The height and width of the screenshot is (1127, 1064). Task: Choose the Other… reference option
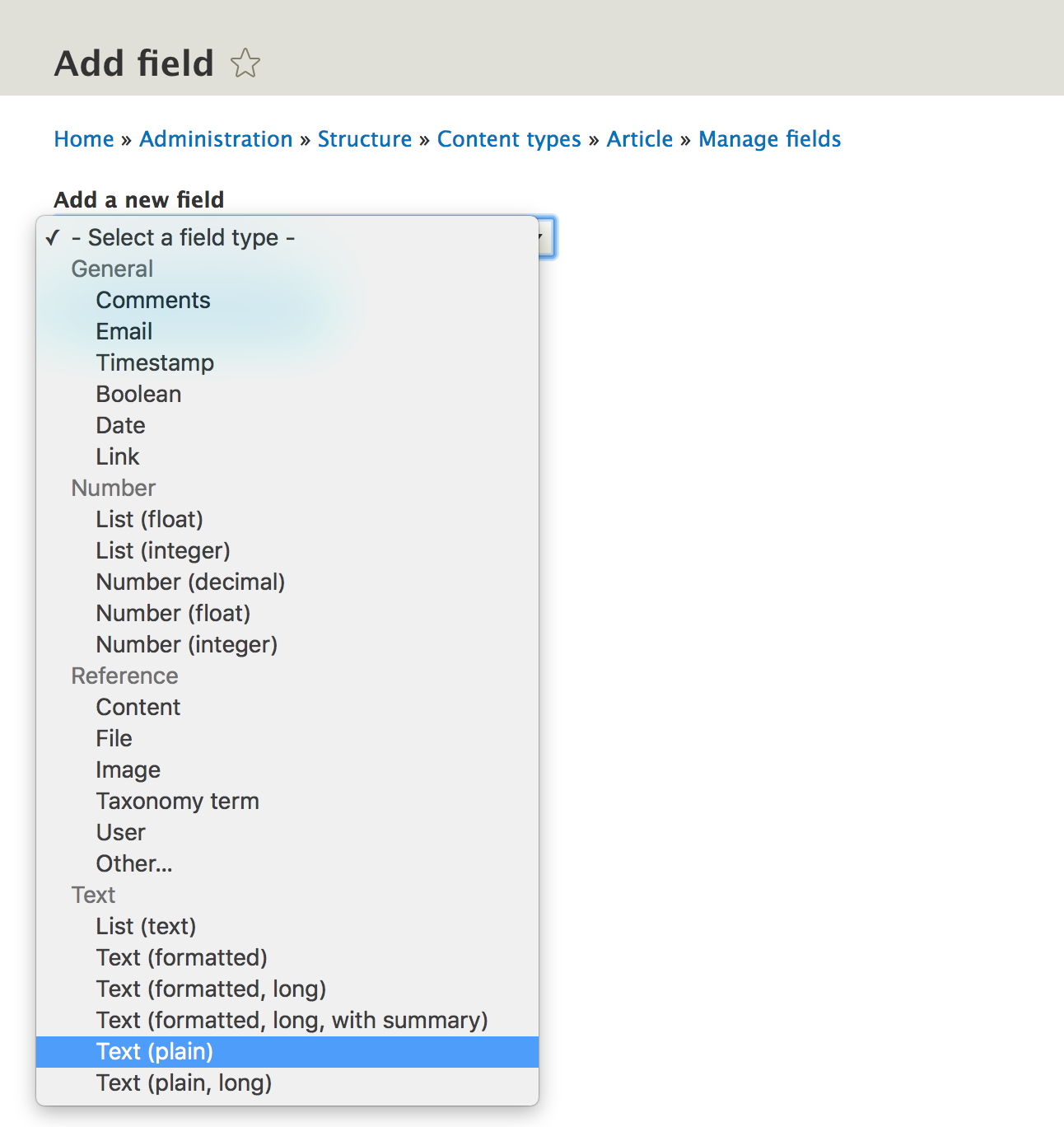click(134, 863)
